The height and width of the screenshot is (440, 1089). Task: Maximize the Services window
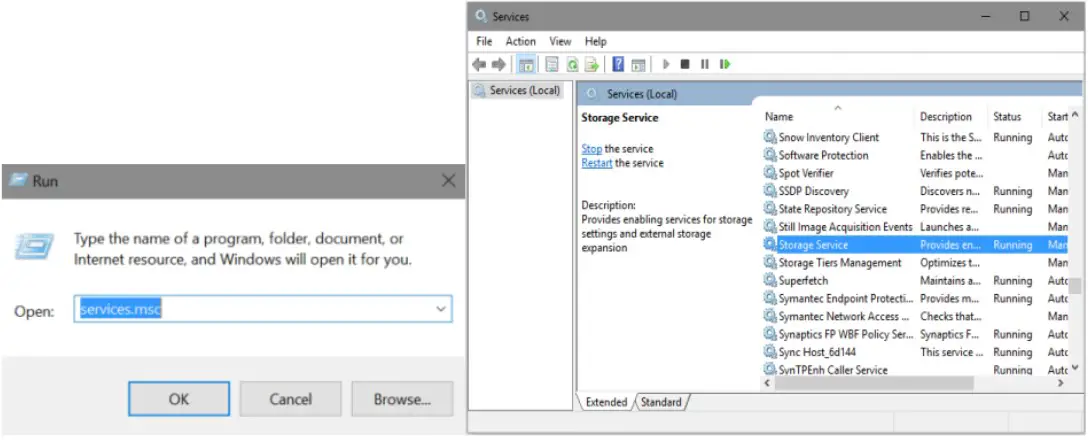(1024, 16)
